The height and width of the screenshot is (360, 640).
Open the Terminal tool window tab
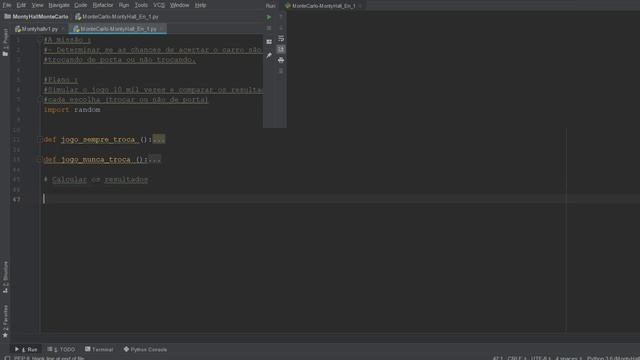coord(99,349)
